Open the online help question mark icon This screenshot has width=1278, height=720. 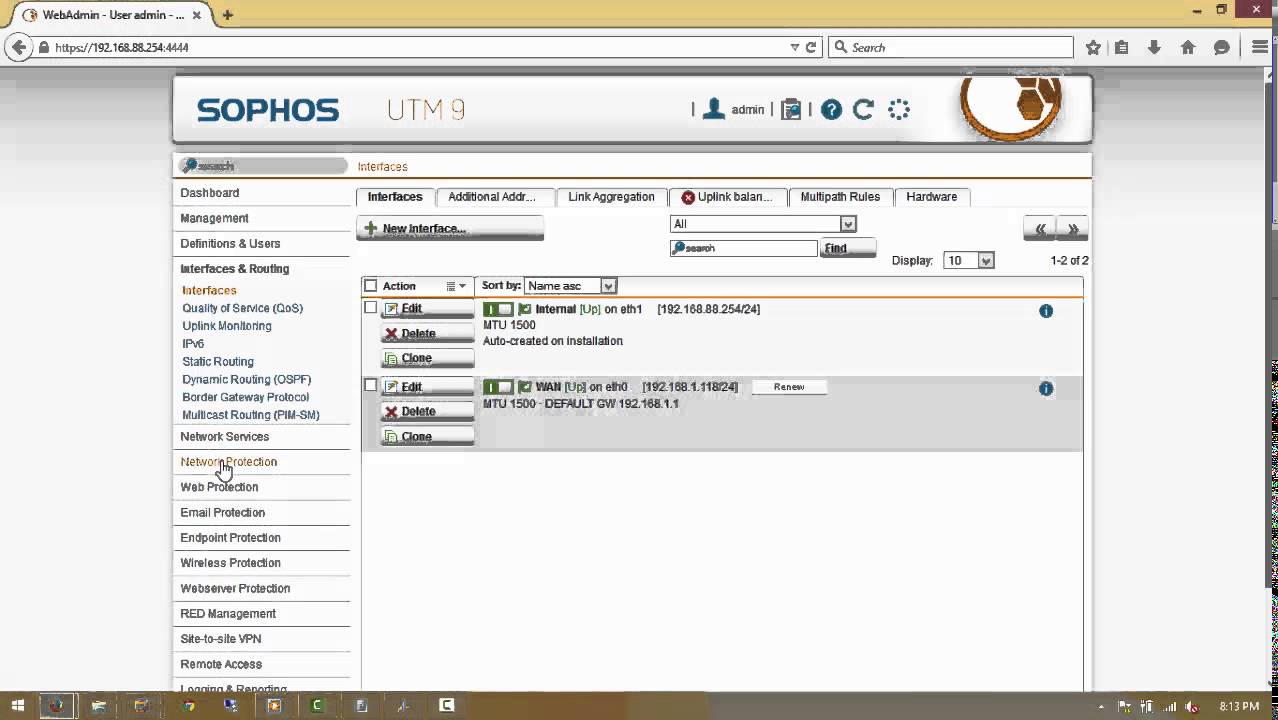pyautogui.click(x=831, y=110)
